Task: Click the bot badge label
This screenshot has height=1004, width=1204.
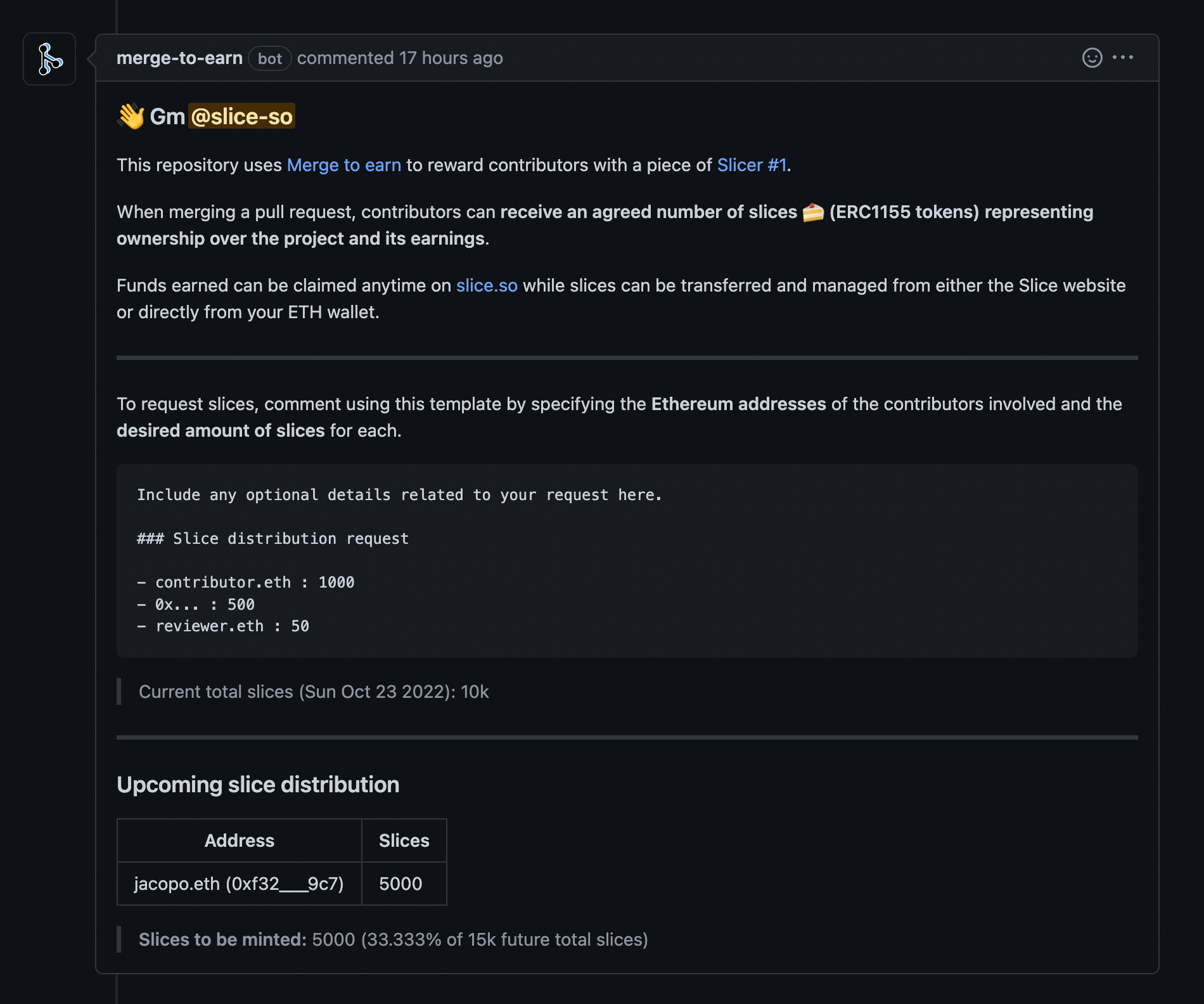Action: 270,58
